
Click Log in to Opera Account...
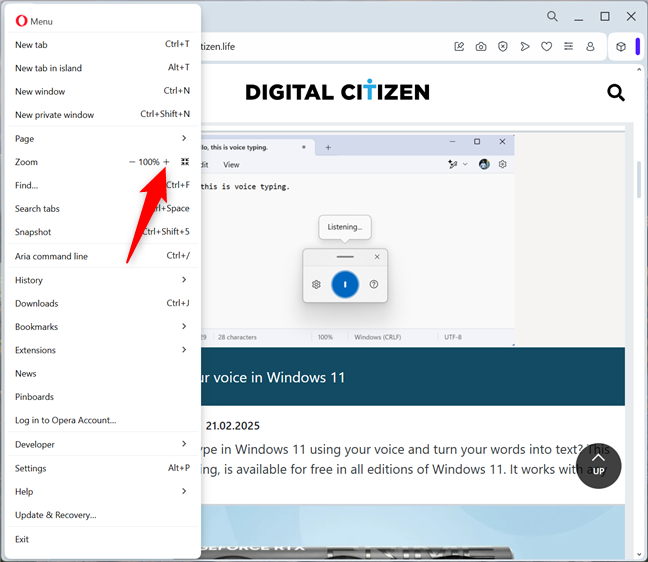click(103, 420)
